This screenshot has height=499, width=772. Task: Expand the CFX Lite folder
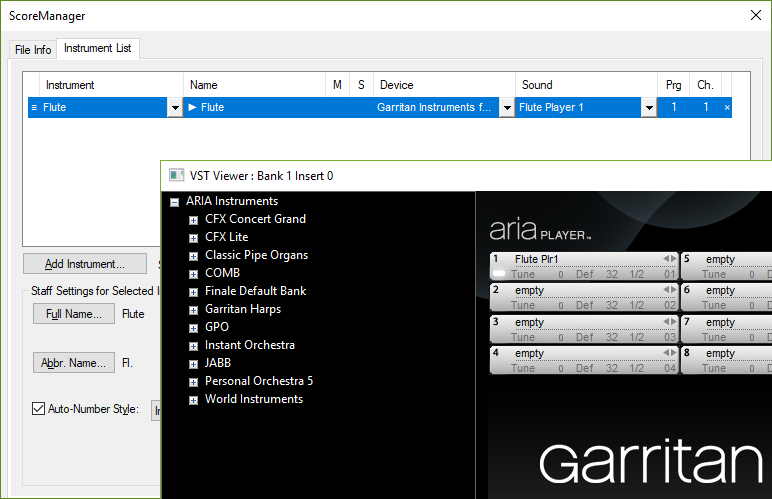(193, 238)
